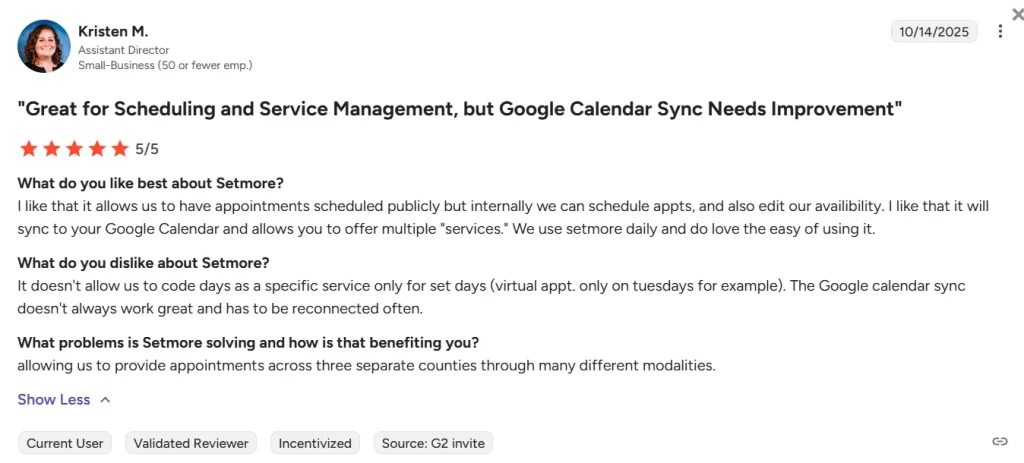Open the three-dot more options menu

click(1000, 32)
